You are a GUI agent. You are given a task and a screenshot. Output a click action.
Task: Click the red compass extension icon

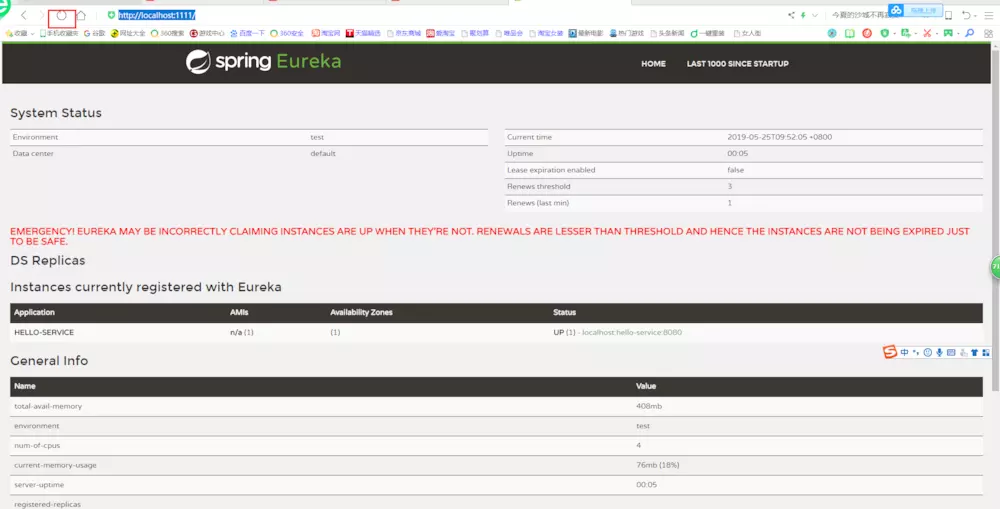[867, 33]
